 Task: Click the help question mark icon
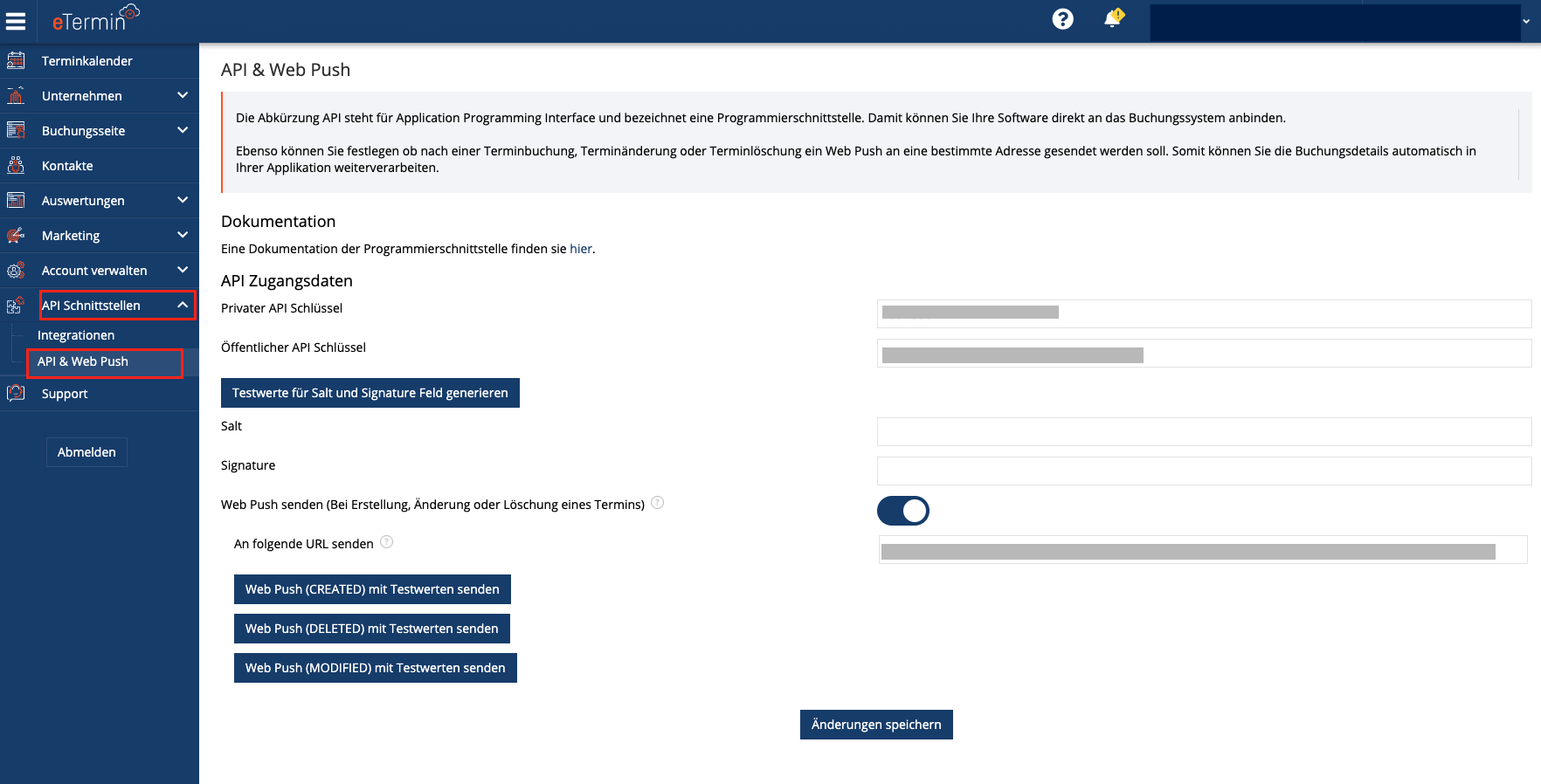tap(1062, 19)
